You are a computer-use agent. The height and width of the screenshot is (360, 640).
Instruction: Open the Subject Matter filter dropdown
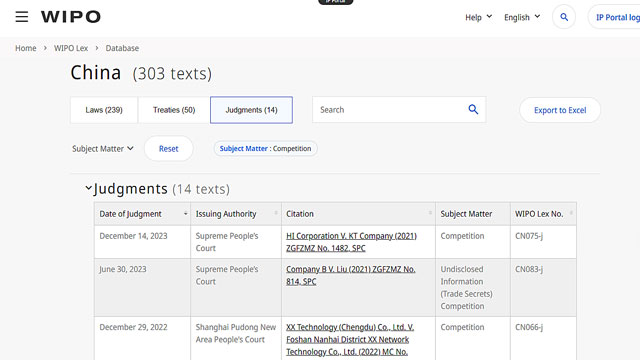point(103,149)
